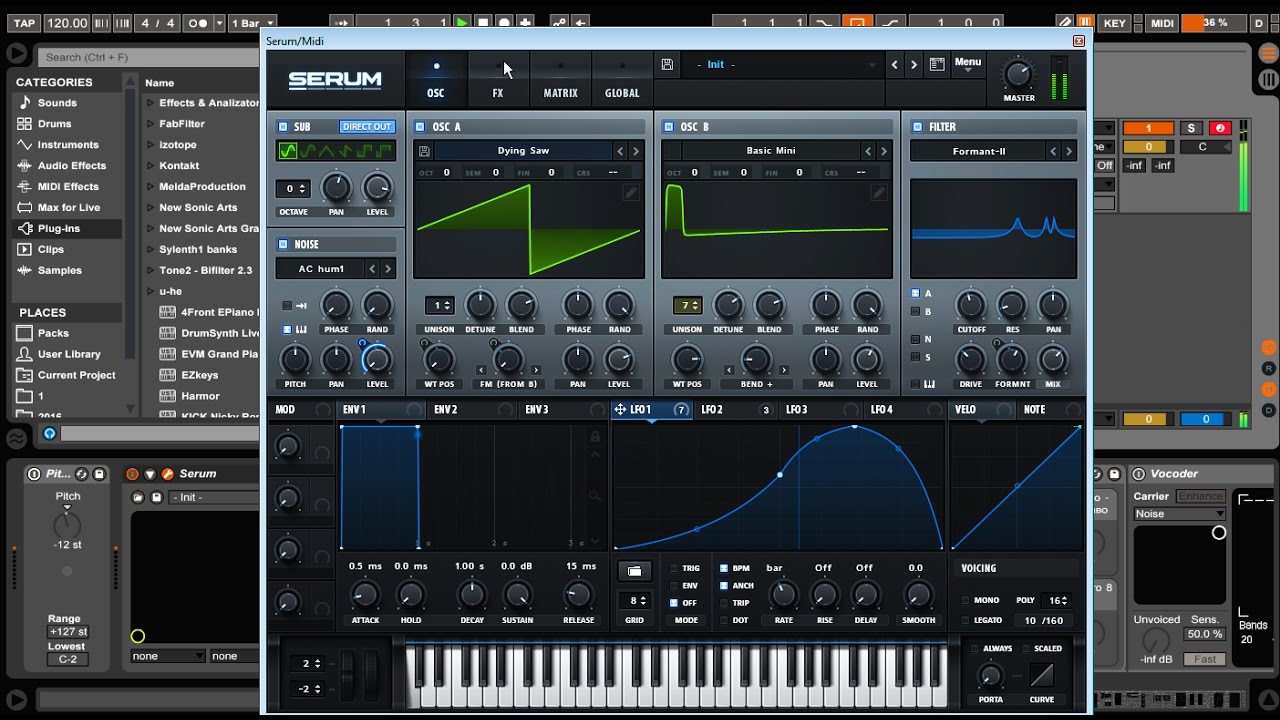The image size is (1280, 720).
Task: Switch to Serum FX tab
Action: click(498, 80)
